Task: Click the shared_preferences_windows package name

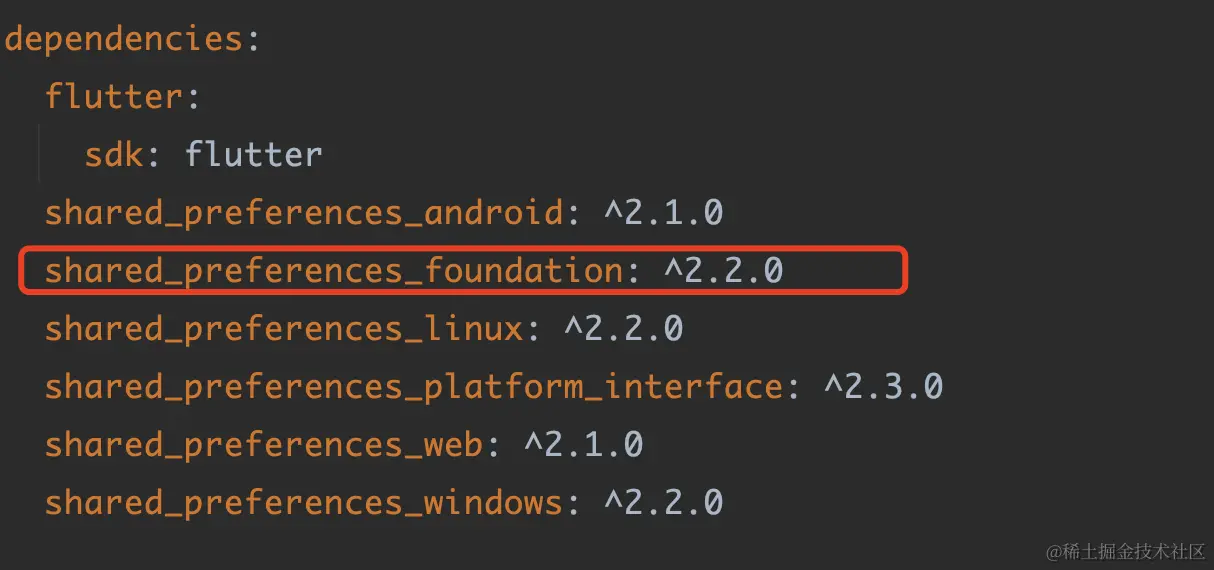Action: pyautogui.click(x=304, y=504)
